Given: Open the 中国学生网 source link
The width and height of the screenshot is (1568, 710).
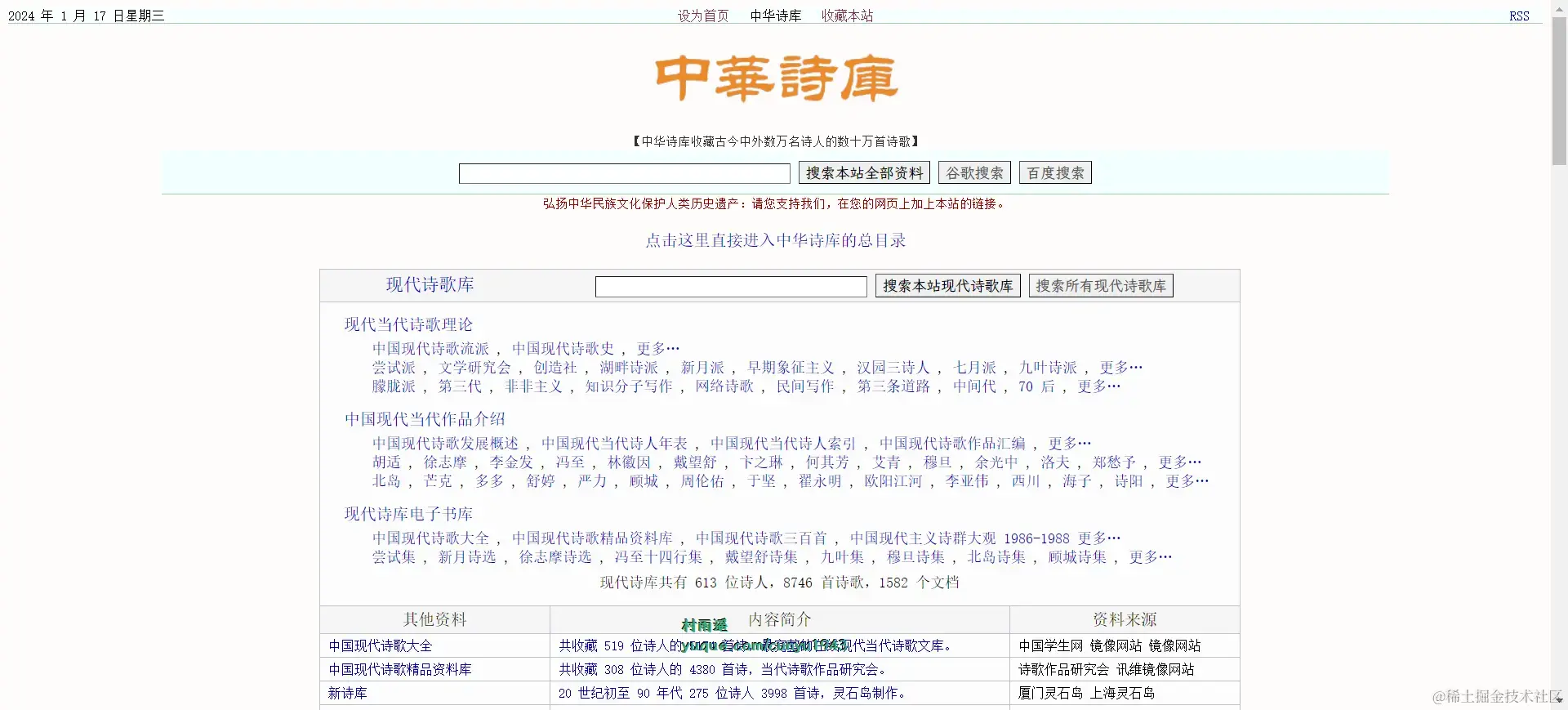Looking at the screenshot, I should [1051, 645].
